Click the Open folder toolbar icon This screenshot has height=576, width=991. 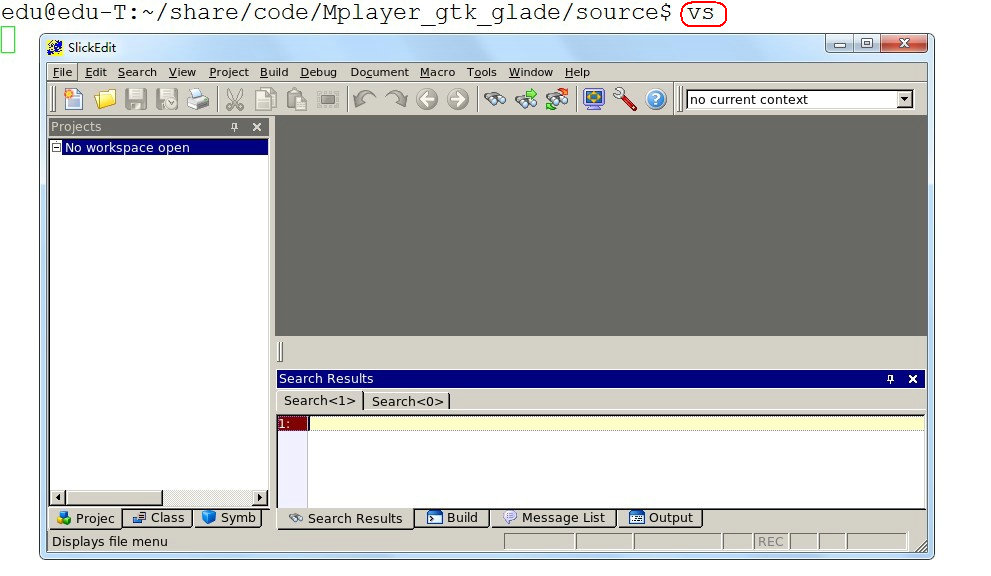coord(105,99)
